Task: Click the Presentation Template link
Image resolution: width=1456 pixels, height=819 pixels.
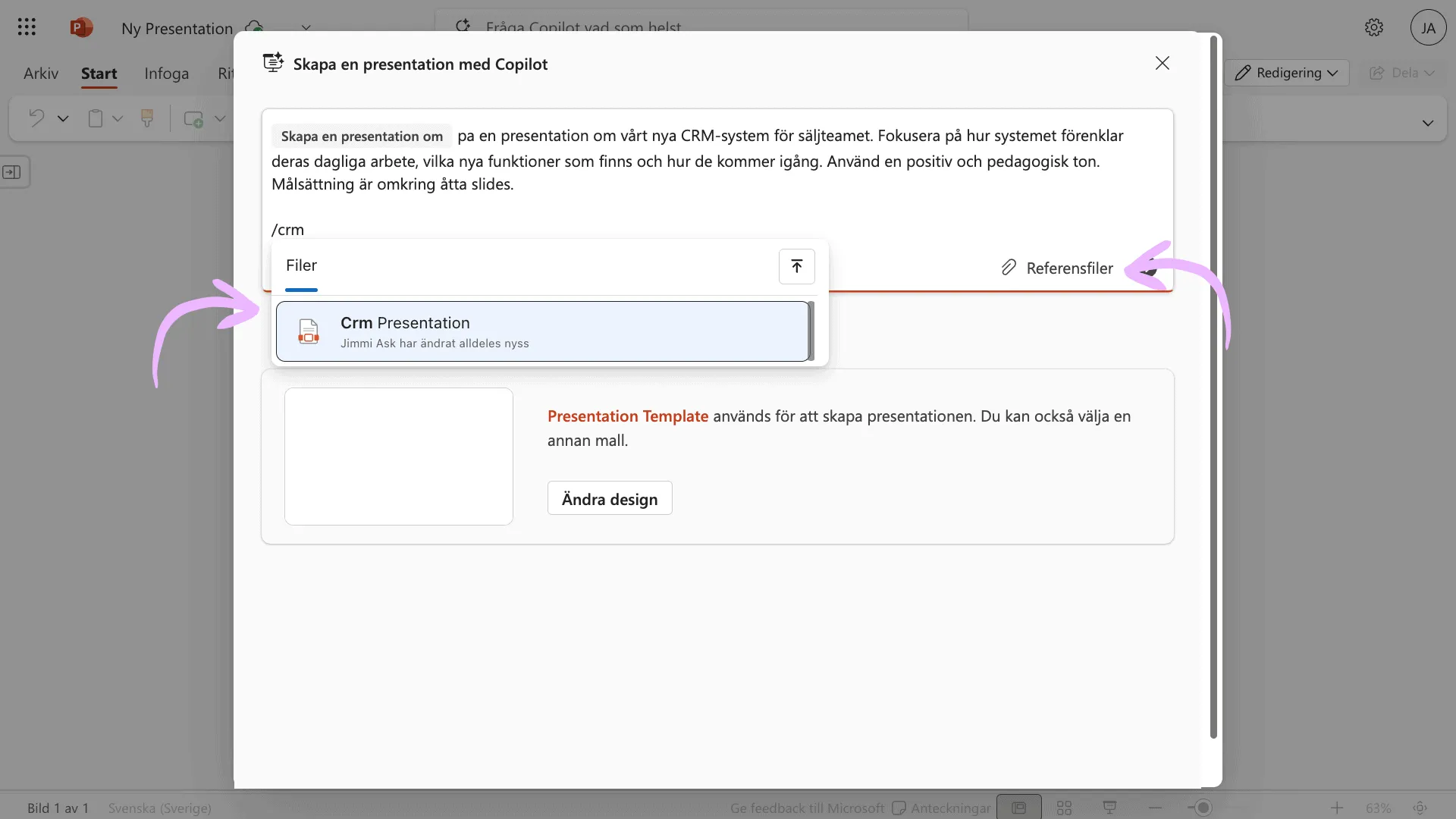Action: point(628,416)
